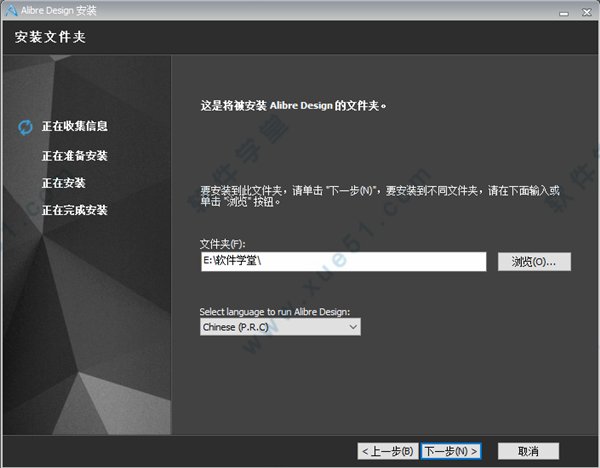Screen dimensions: 600x468
Task: Click the Alibre Design logo icon in title bar
Action: (x=11, y=10)
